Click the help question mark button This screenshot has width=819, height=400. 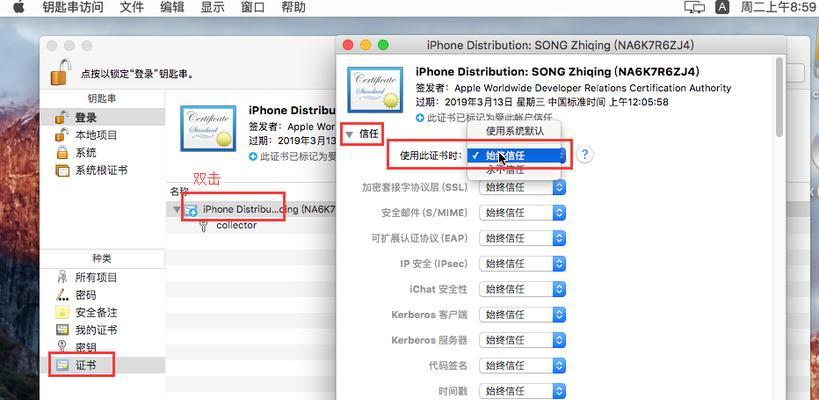tap(585, 154)
